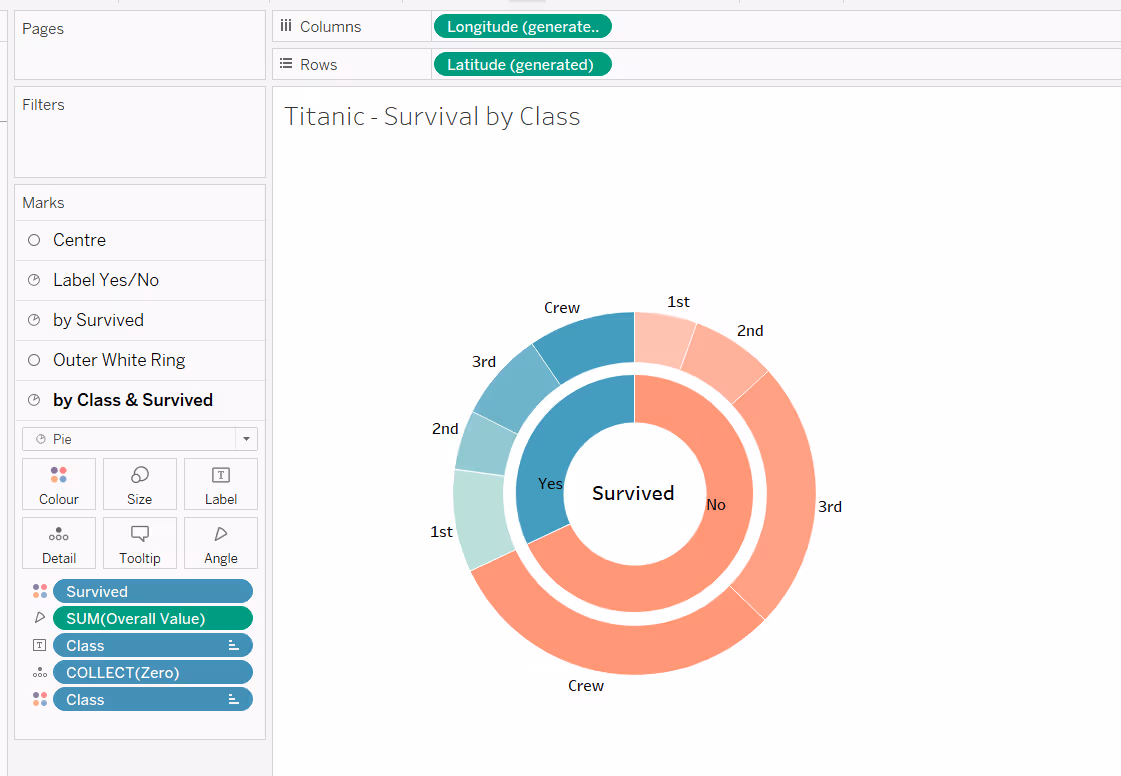Open the Label marks card button
Screen dimensions: 1121x776
(x=220, y=484)
